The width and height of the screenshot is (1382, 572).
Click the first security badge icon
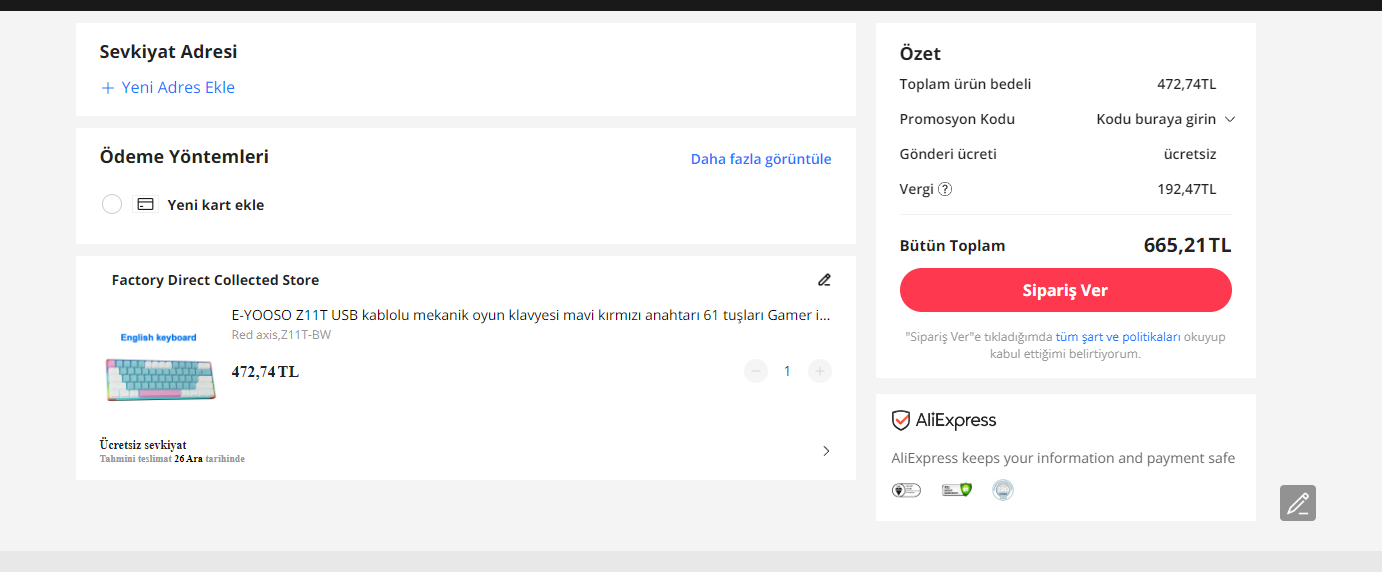click(x=906, y=490)
